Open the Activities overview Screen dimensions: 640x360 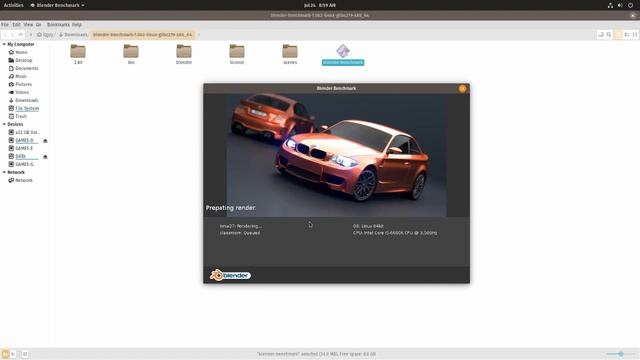(13, 5)
